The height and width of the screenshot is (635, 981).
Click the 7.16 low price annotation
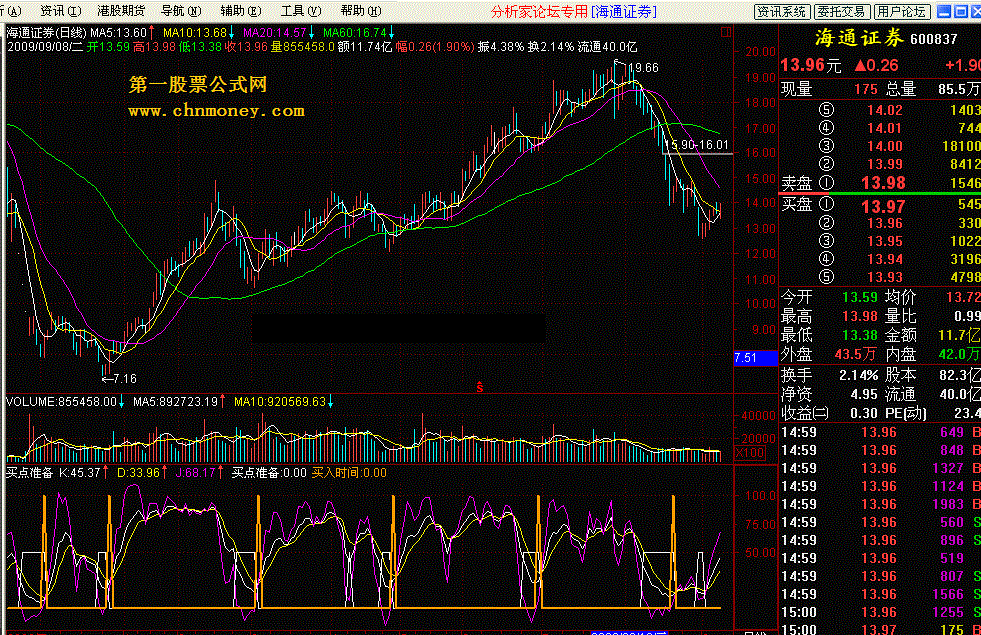125,378
